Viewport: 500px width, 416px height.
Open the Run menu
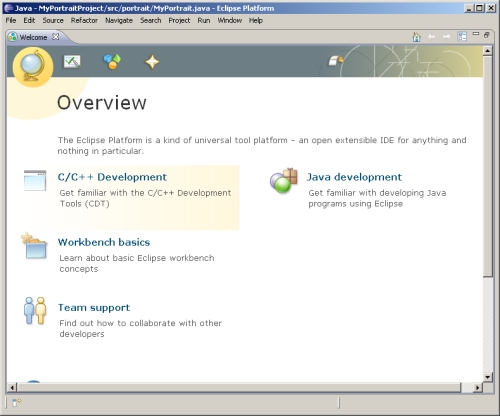204,20
